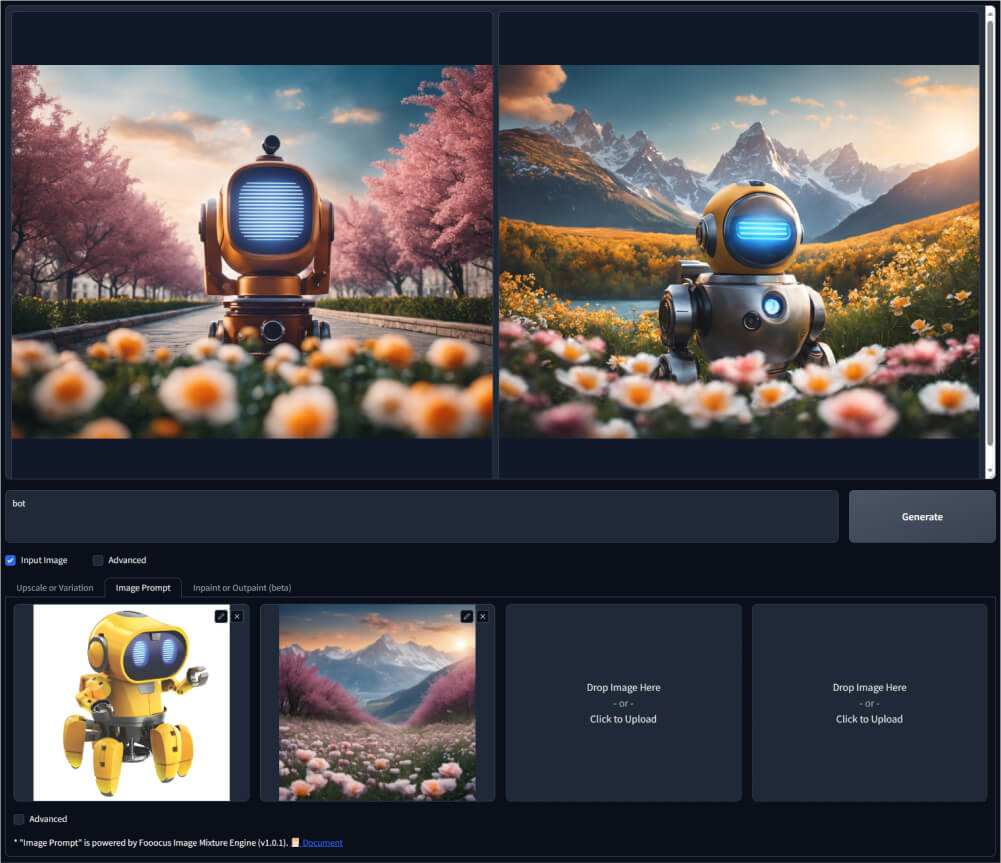1001x863 pixels.
Task: Remove the mountain flower field image with its X icon
Action: pyautogui.click(x=483, y=616)
